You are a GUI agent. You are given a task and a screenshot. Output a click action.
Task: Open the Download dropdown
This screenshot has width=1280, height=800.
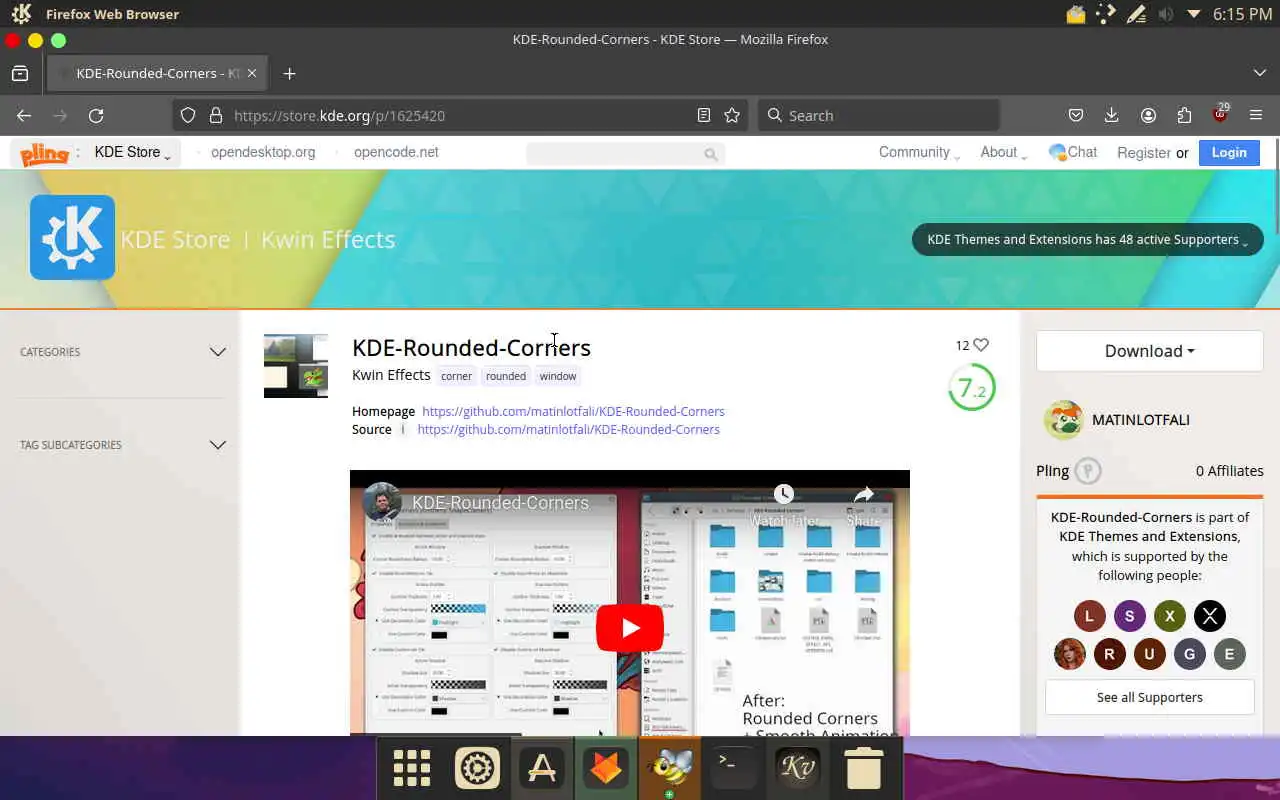1150,351
